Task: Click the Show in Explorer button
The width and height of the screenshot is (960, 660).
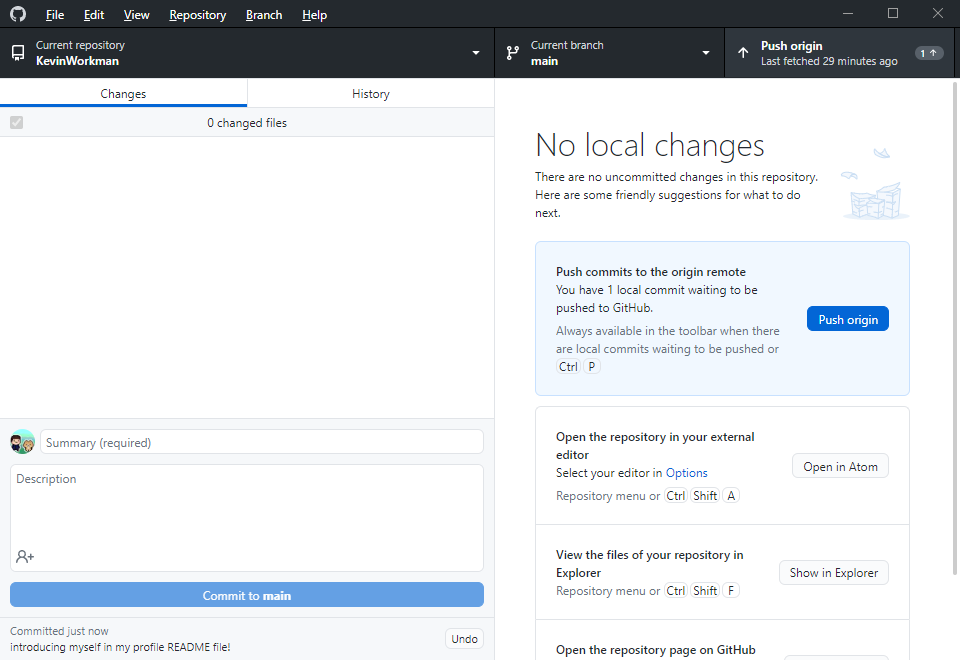Action: [x=833, y=572]
